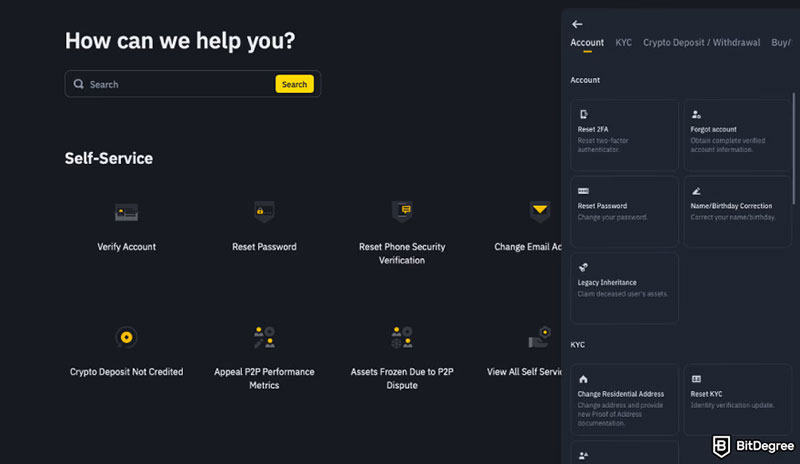Image resolution: width=800 pixels, height=464 pixels.
Task: Open the Reset 2FA card
Action: 624,134
